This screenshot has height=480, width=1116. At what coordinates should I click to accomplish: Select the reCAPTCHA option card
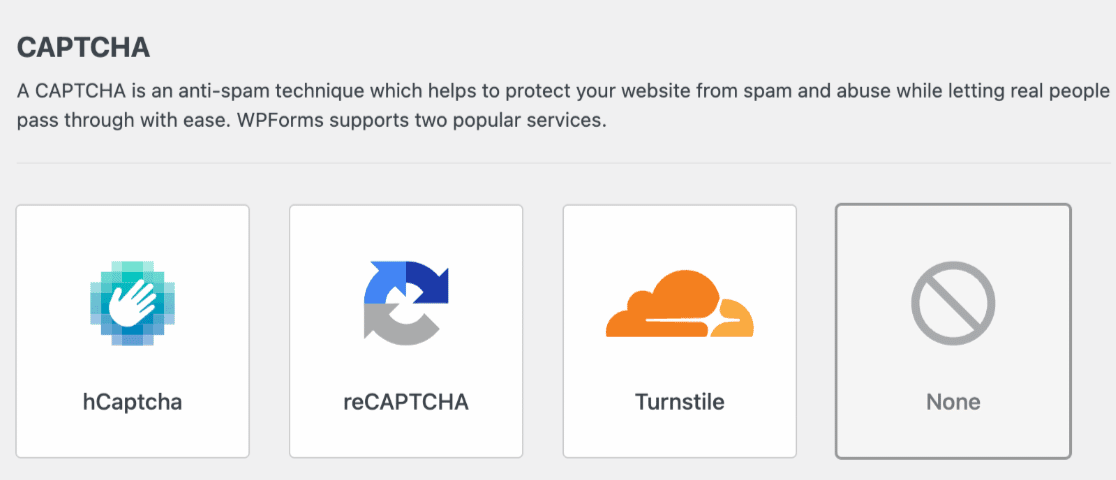(x=406, y=331)
